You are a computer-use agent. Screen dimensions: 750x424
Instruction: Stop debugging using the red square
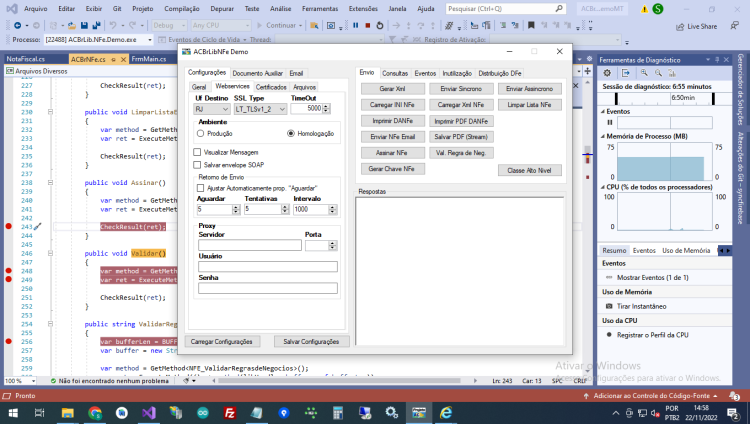[367, 25]
